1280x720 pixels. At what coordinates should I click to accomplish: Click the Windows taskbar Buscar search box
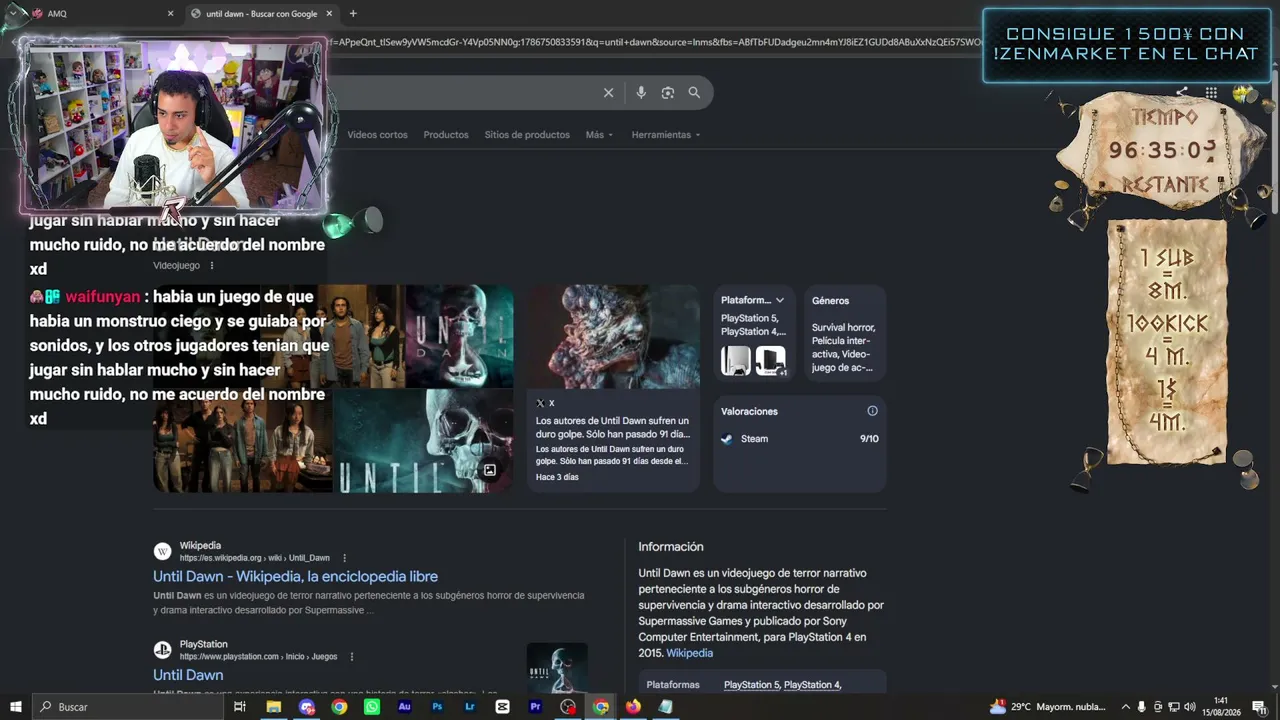pyautogui.click(x=130, y=707)
